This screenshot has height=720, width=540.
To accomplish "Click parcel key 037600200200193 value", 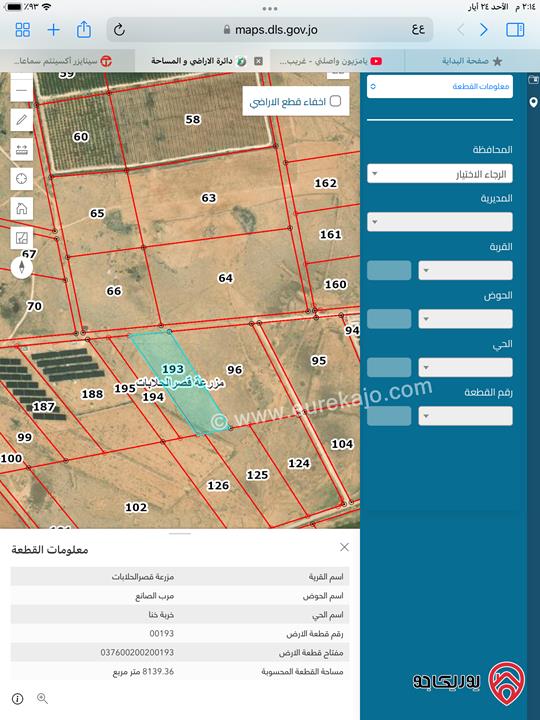I will click(x=137, y=652).
